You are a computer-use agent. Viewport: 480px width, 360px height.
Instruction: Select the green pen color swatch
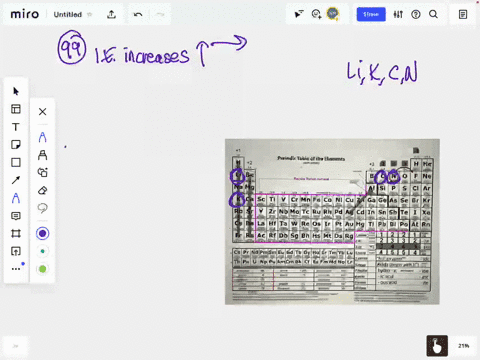(x=42, y=269)
